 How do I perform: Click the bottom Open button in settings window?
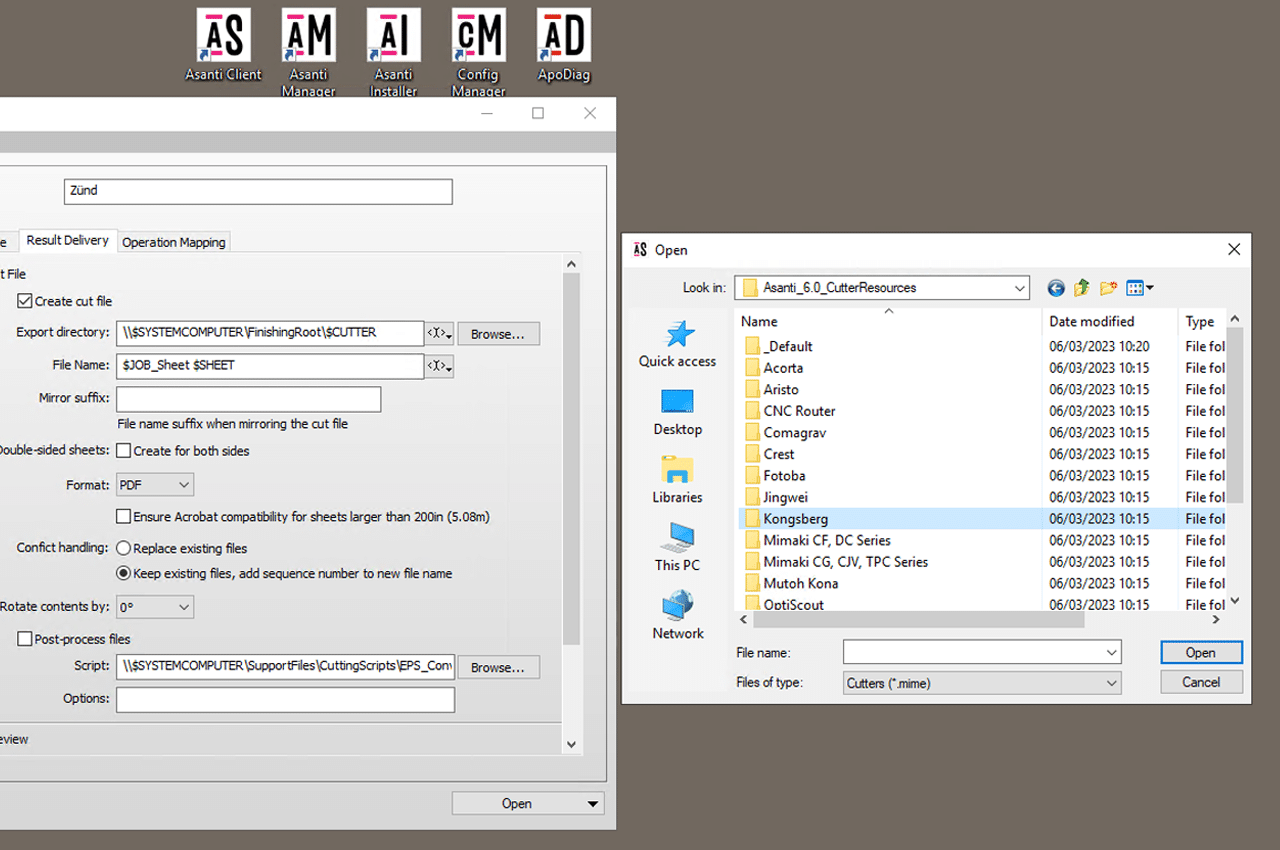[517, 804]
